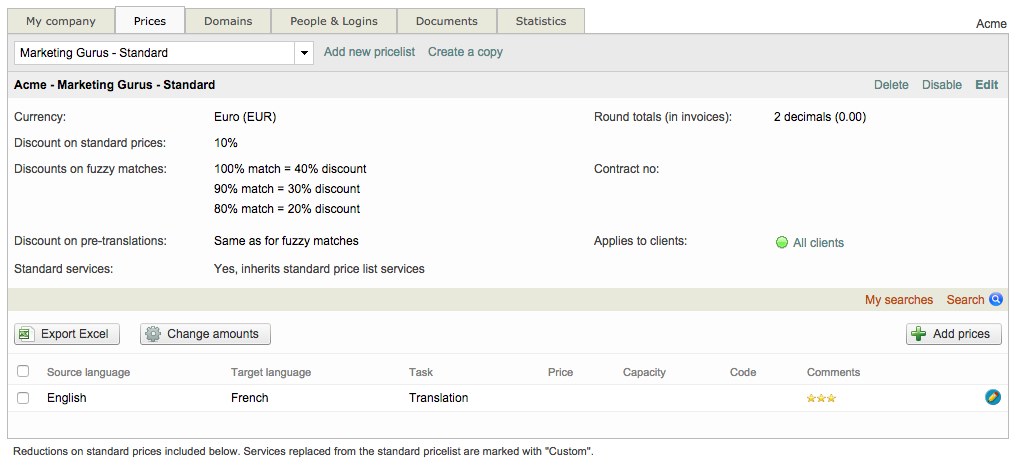Click the three-star rating in Comments
The image size is (1017, 462).
(821, 398)
